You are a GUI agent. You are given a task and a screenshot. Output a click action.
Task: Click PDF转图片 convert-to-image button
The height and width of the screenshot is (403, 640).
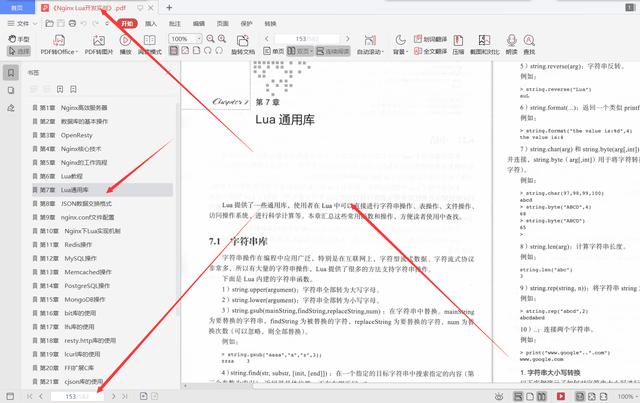tap(99, 45)
